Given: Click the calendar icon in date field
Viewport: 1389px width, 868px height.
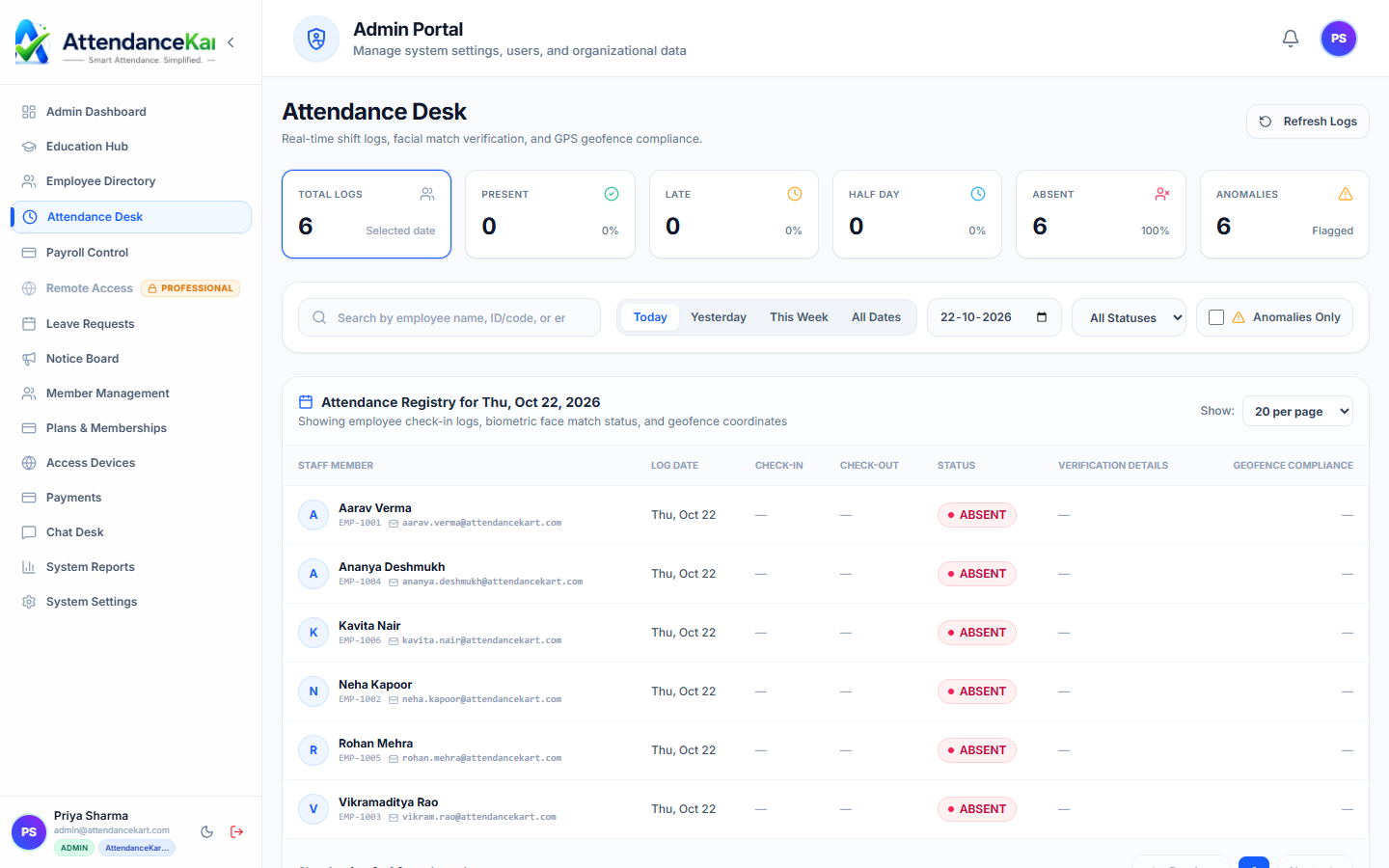Looking at the screenshot, I should [1042, 317].
